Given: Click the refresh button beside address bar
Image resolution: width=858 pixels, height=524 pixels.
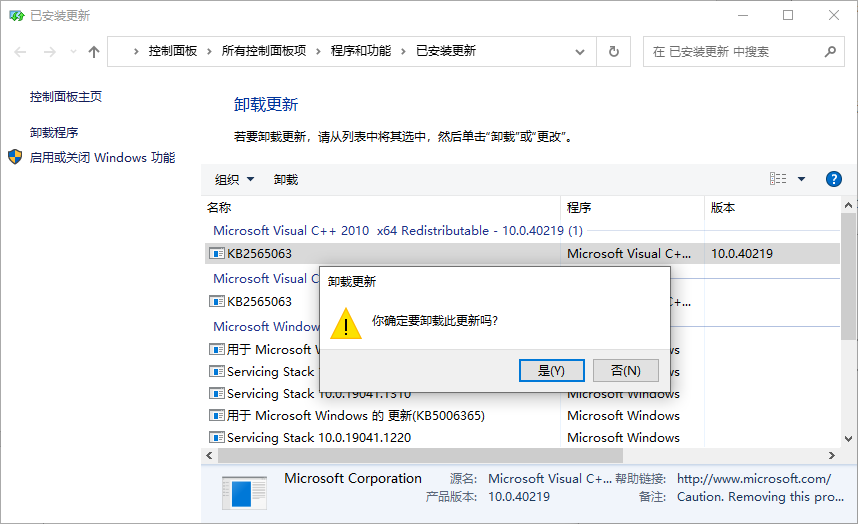Looking at the screenshot, I should click(x=614, y=51).
